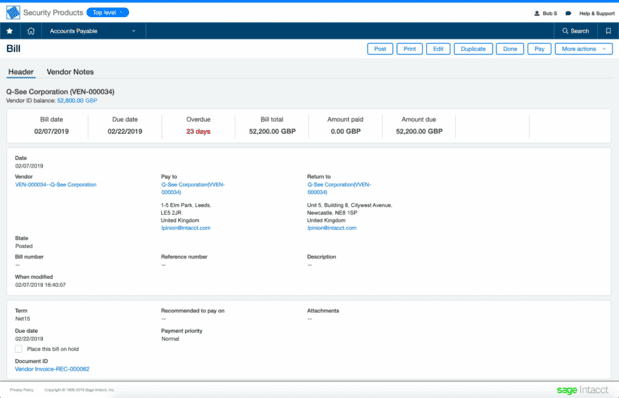The image size is (619, 398).
Task: Open the bookmark icon in navigation bar
Action: [608, 31]
